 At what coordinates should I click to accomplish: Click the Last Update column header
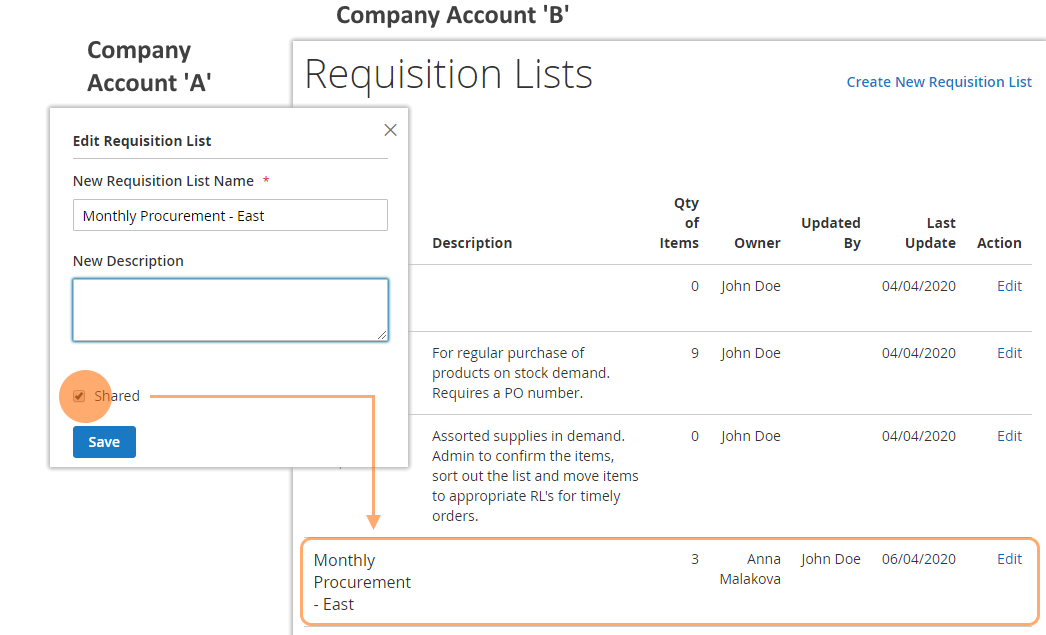tap(930, 233)
